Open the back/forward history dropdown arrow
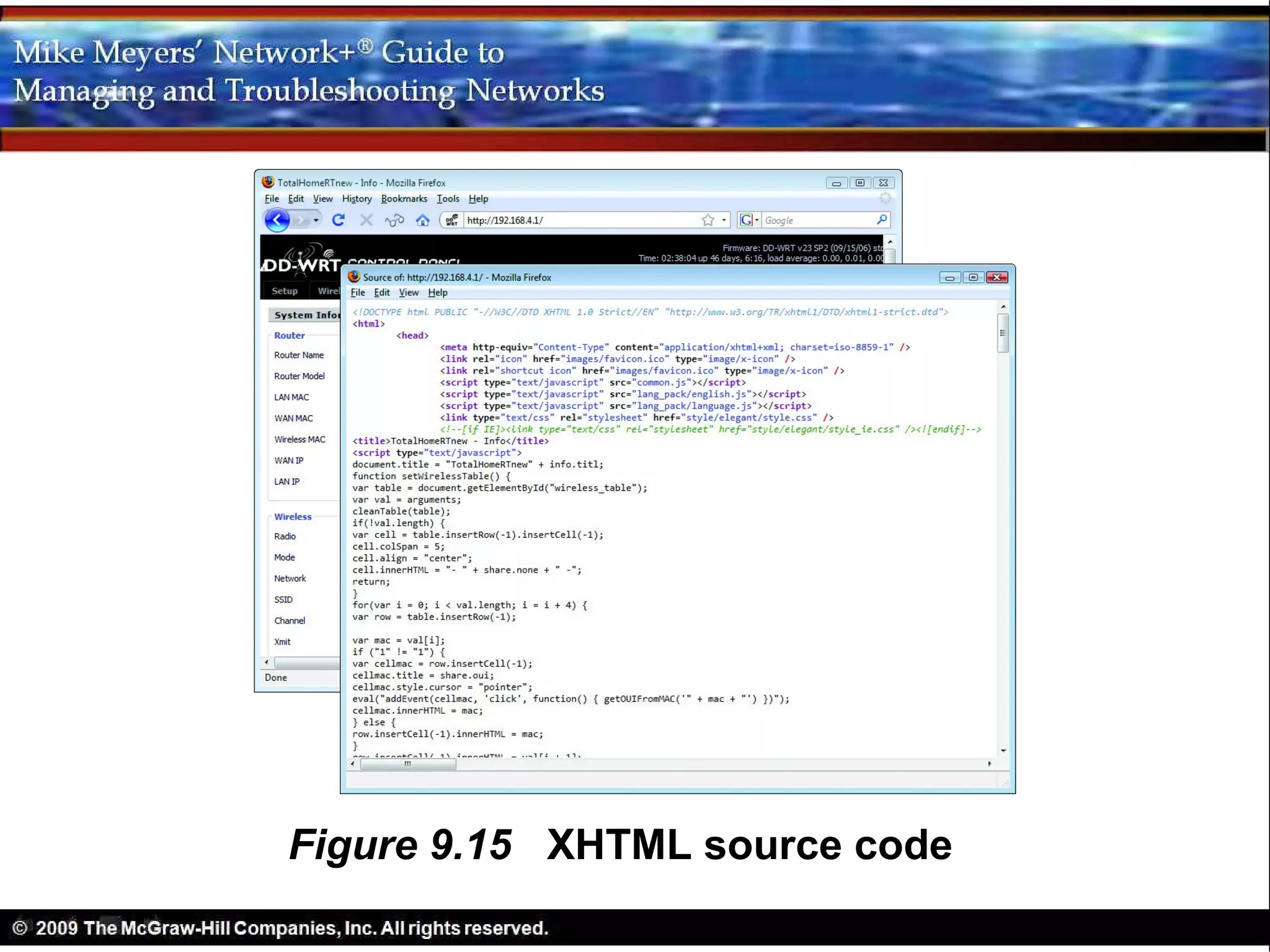The height and width of the screenshot is (952, 1270). [316, 220]
